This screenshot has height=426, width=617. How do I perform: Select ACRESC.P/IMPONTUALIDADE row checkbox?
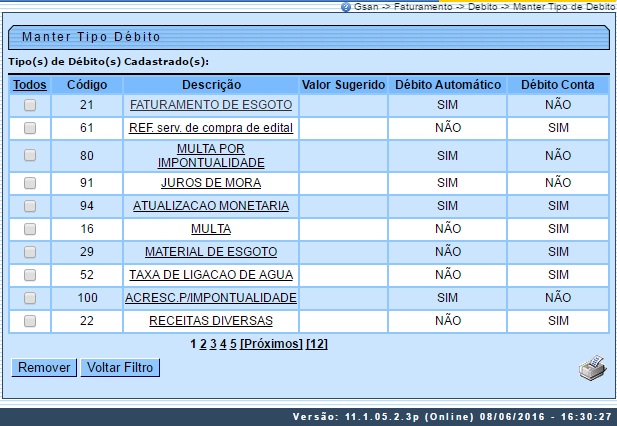pos(30,298)
